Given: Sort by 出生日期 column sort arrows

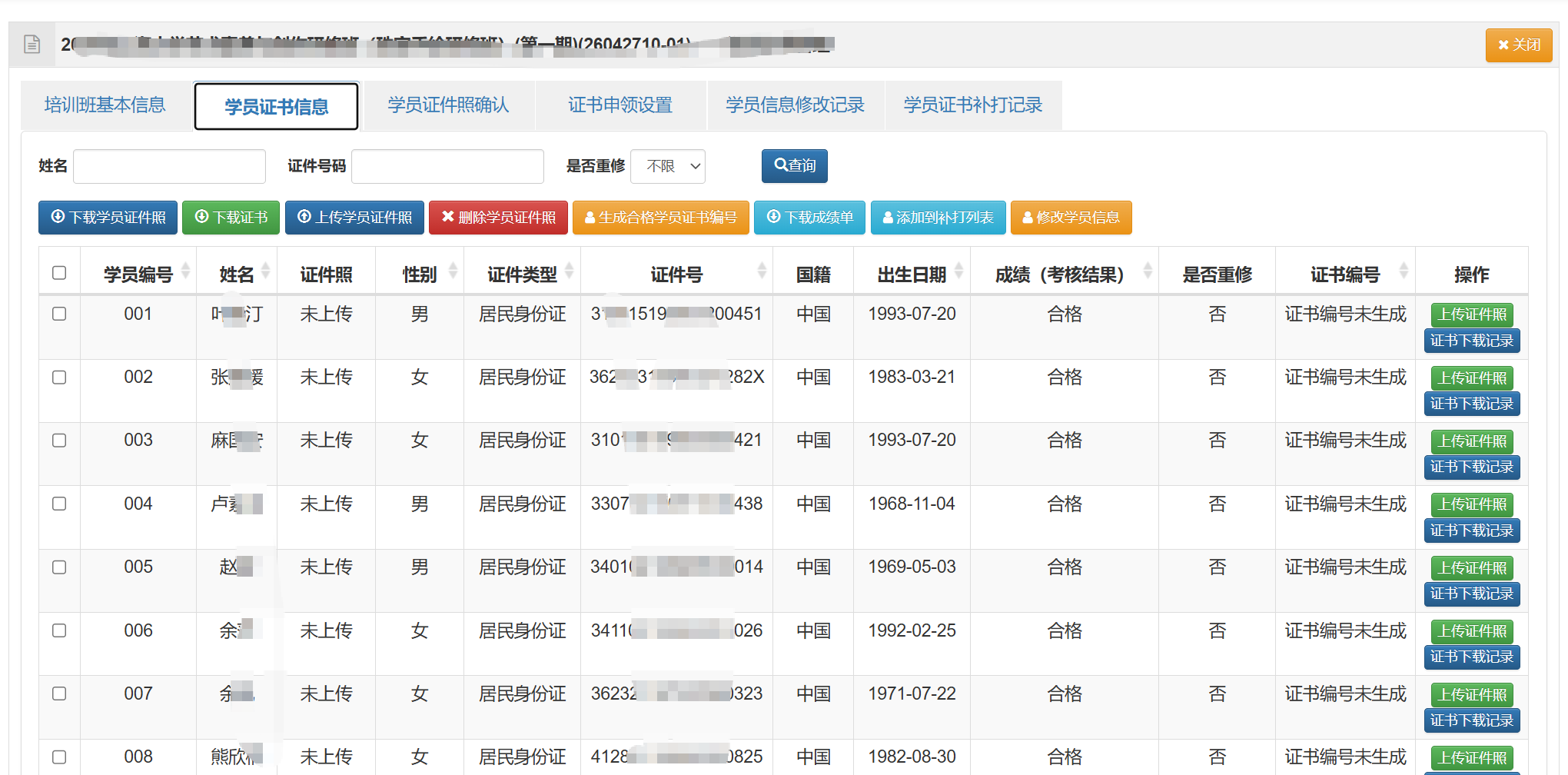Looking at the screenshot, I should (958, 271).
